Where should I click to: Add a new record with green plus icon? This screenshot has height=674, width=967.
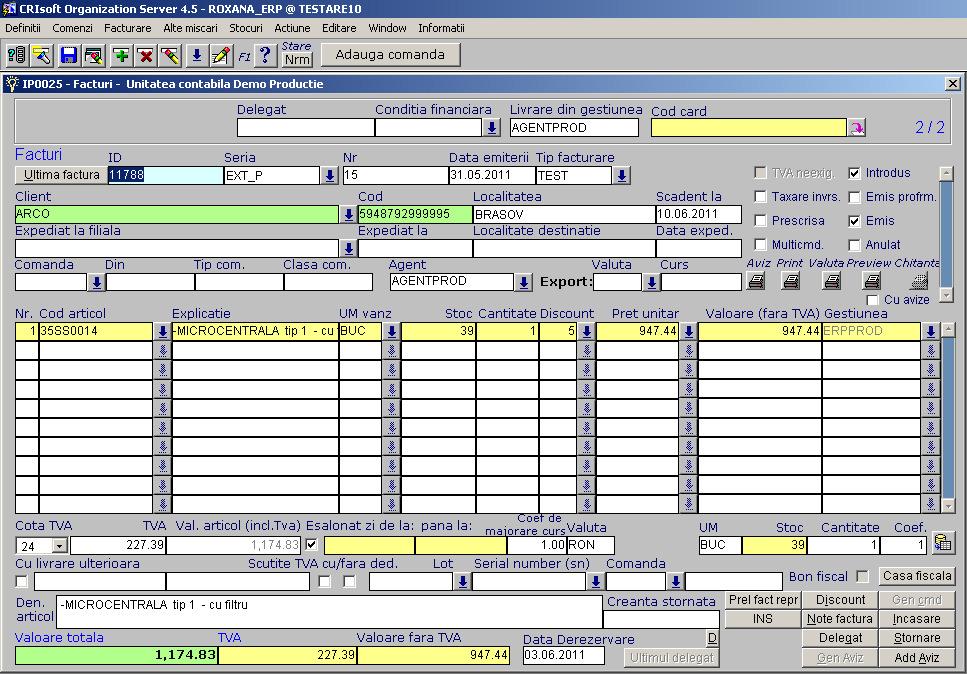(x=121, y=55)
